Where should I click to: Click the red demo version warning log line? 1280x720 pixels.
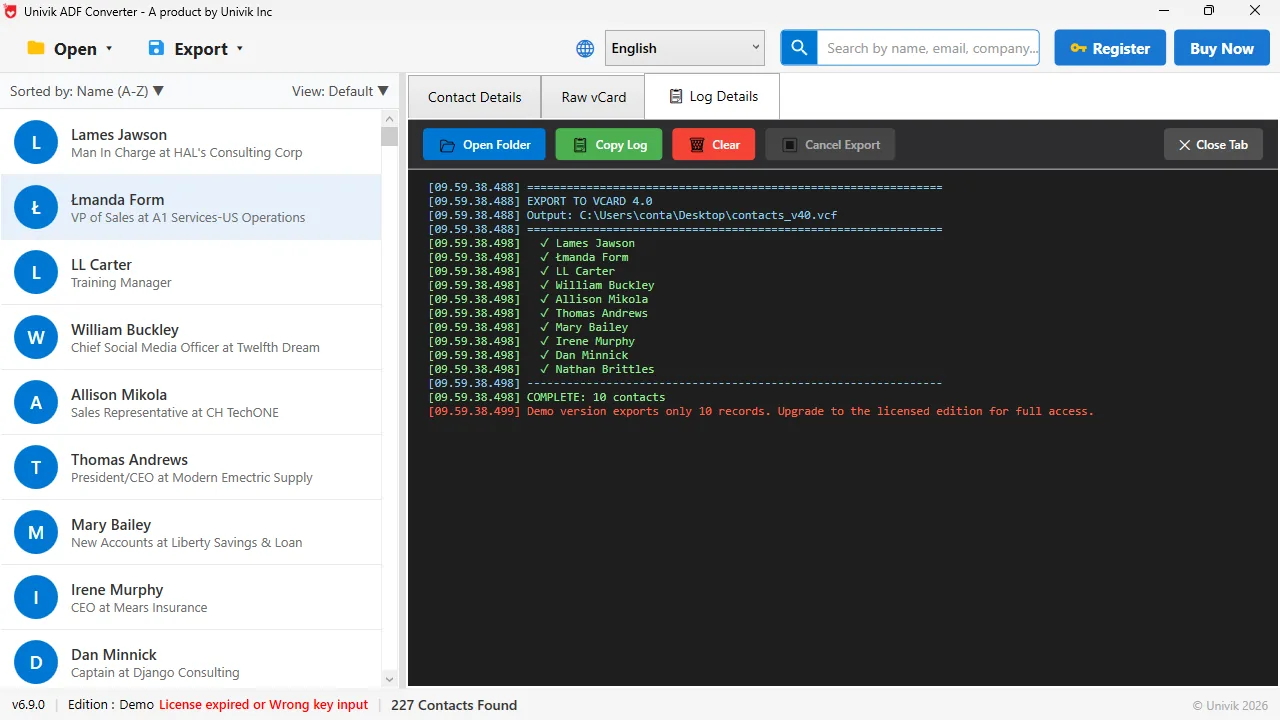point(761,411)
